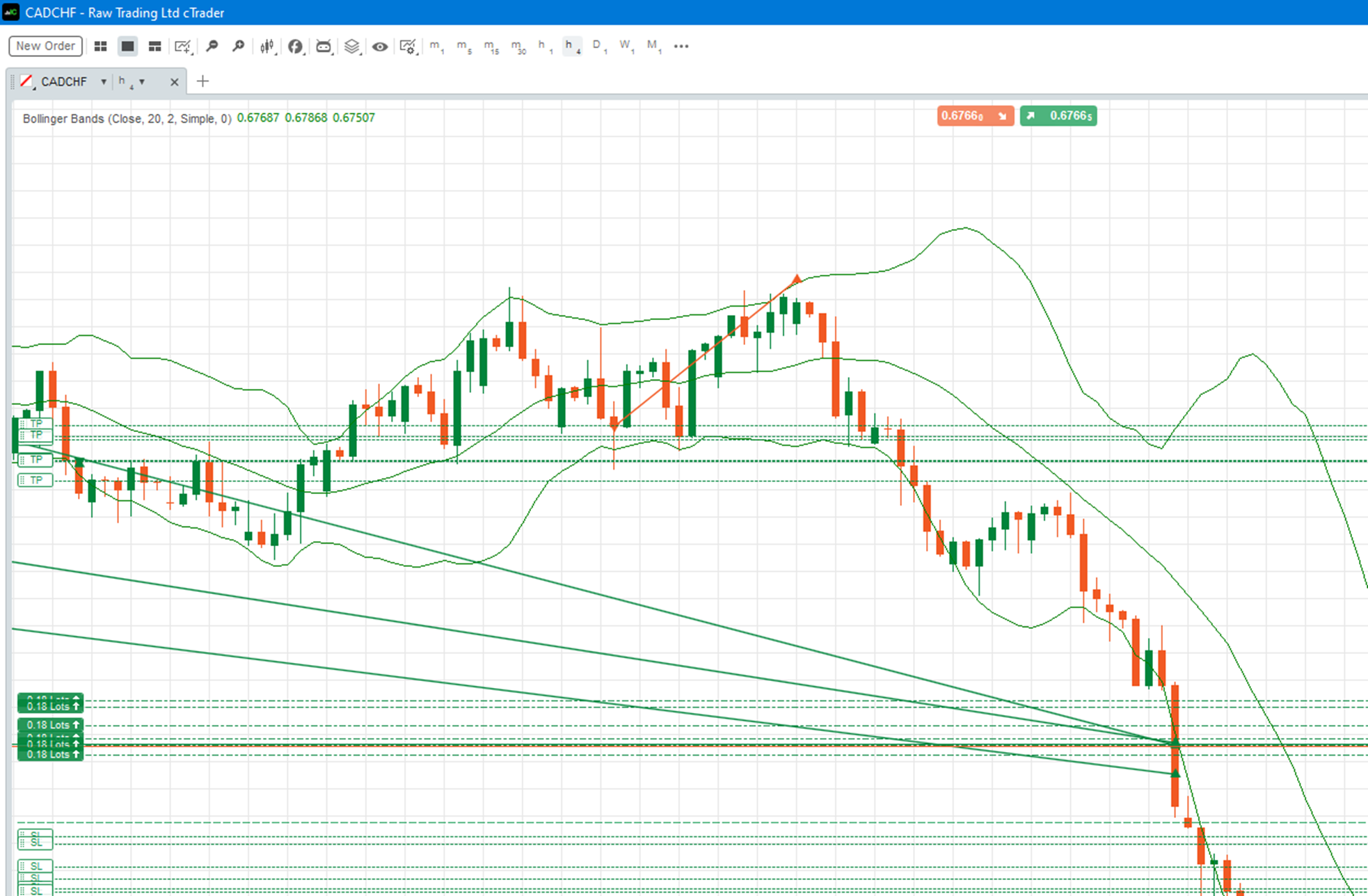Select the Single-Chart mode icon

[x=127, y=46]
